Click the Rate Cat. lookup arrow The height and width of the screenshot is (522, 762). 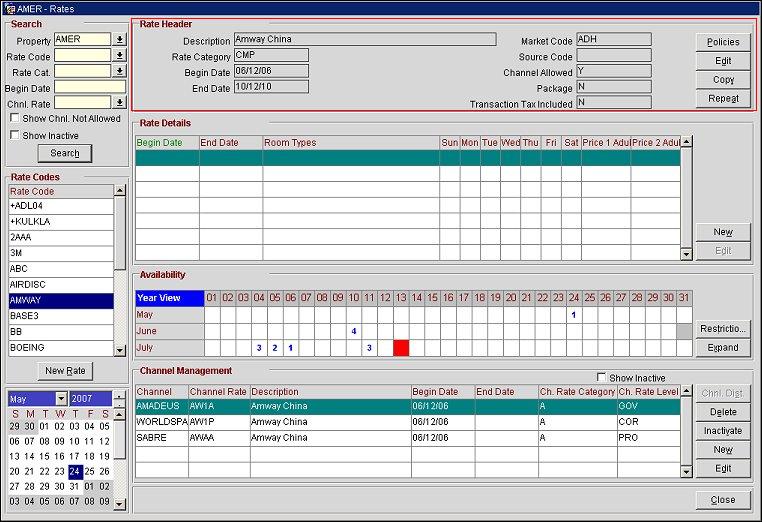[x=120, y=71]
